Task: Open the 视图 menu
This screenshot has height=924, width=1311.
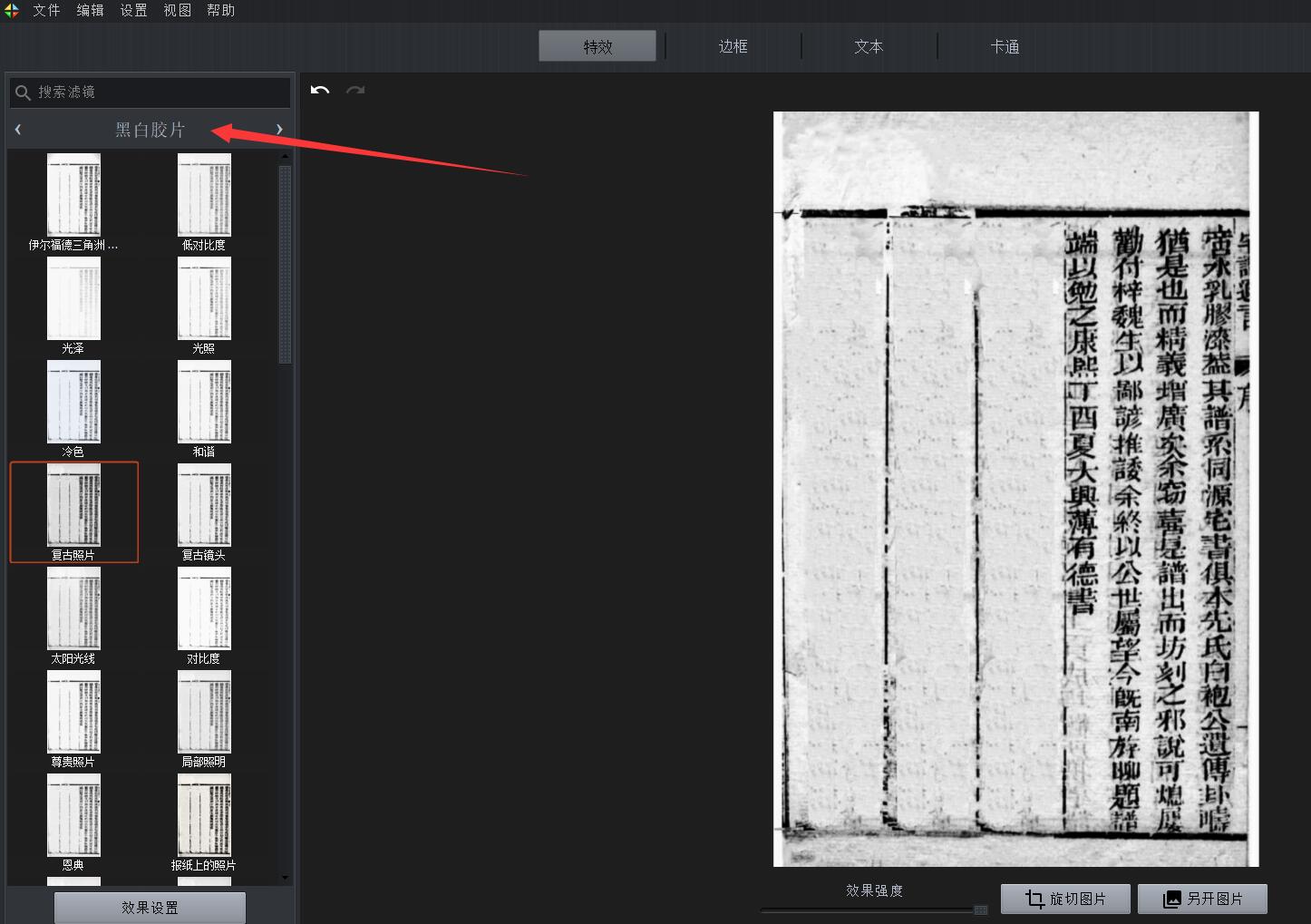Action: pos(177,10)
